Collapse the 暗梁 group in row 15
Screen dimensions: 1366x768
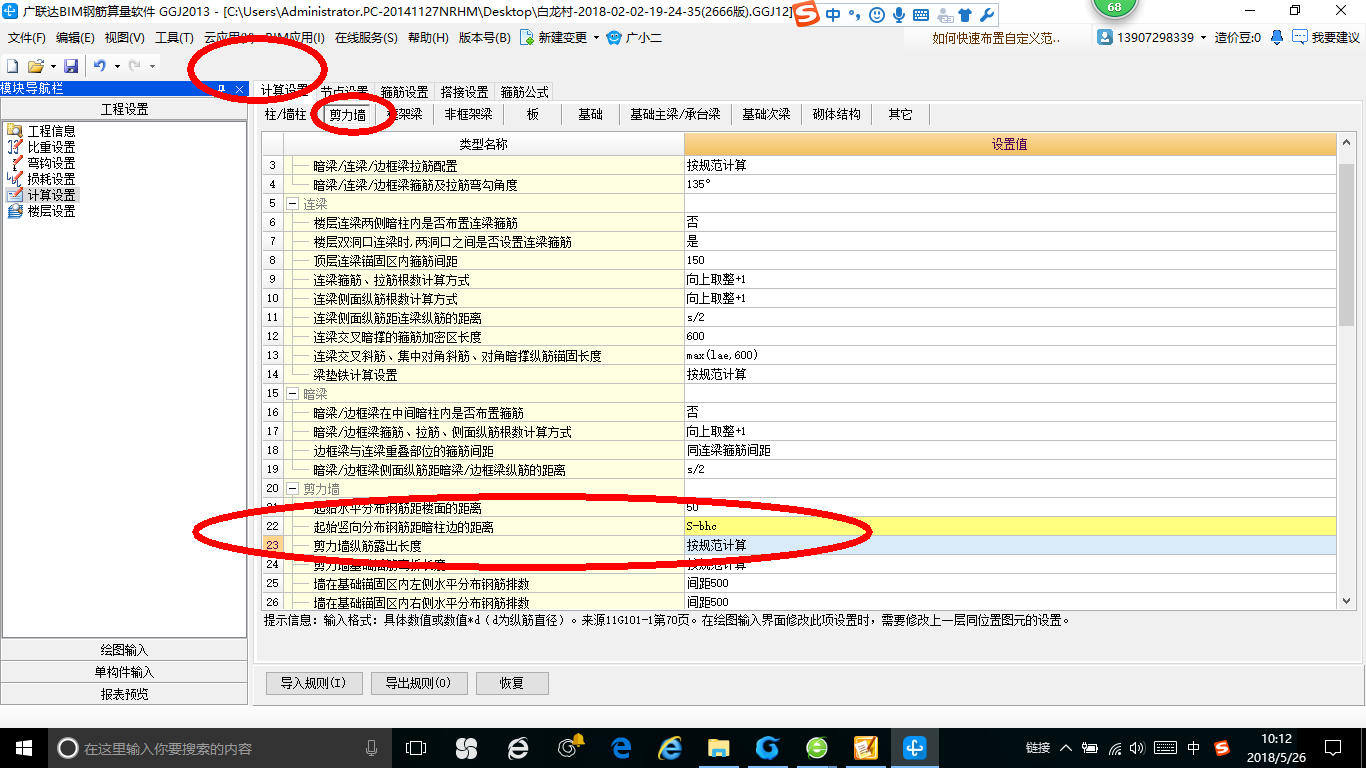(292, 393)
